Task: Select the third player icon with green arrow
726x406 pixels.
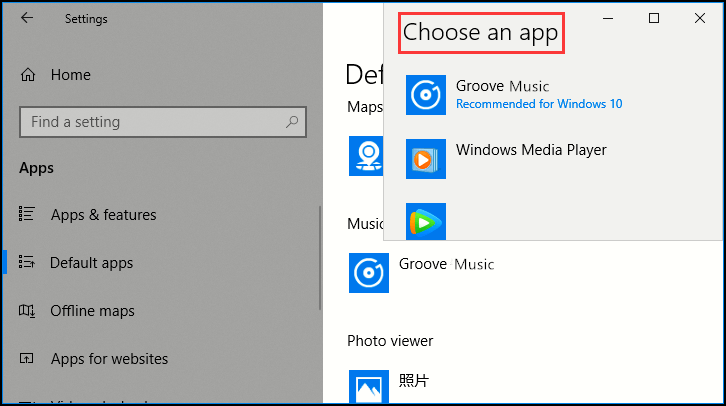Action: (x=426, y=221)
